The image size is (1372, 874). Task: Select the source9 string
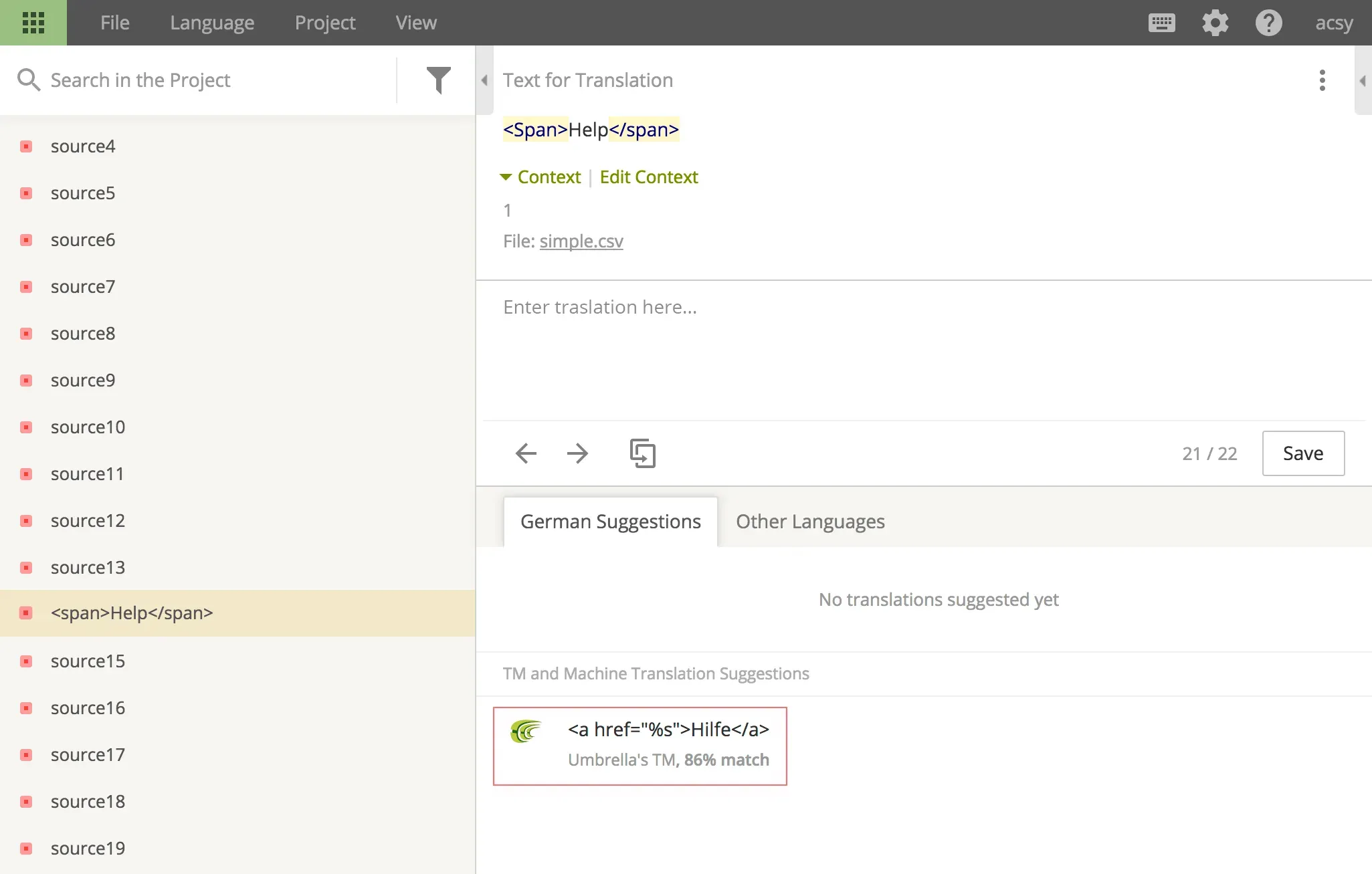click(237, 380)
